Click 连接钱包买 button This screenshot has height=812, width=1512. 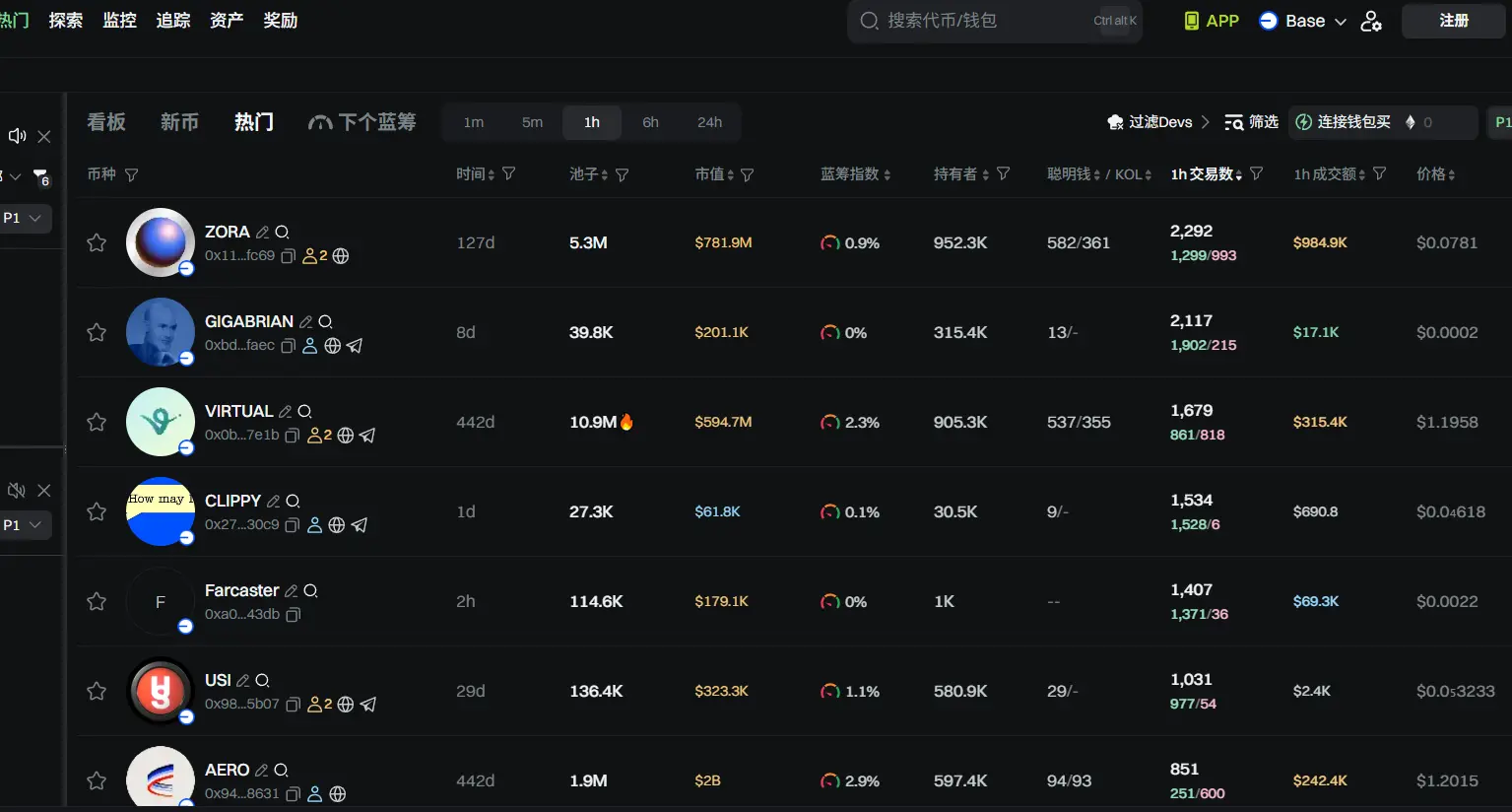pyautogui.click(x=1343, y=122)
